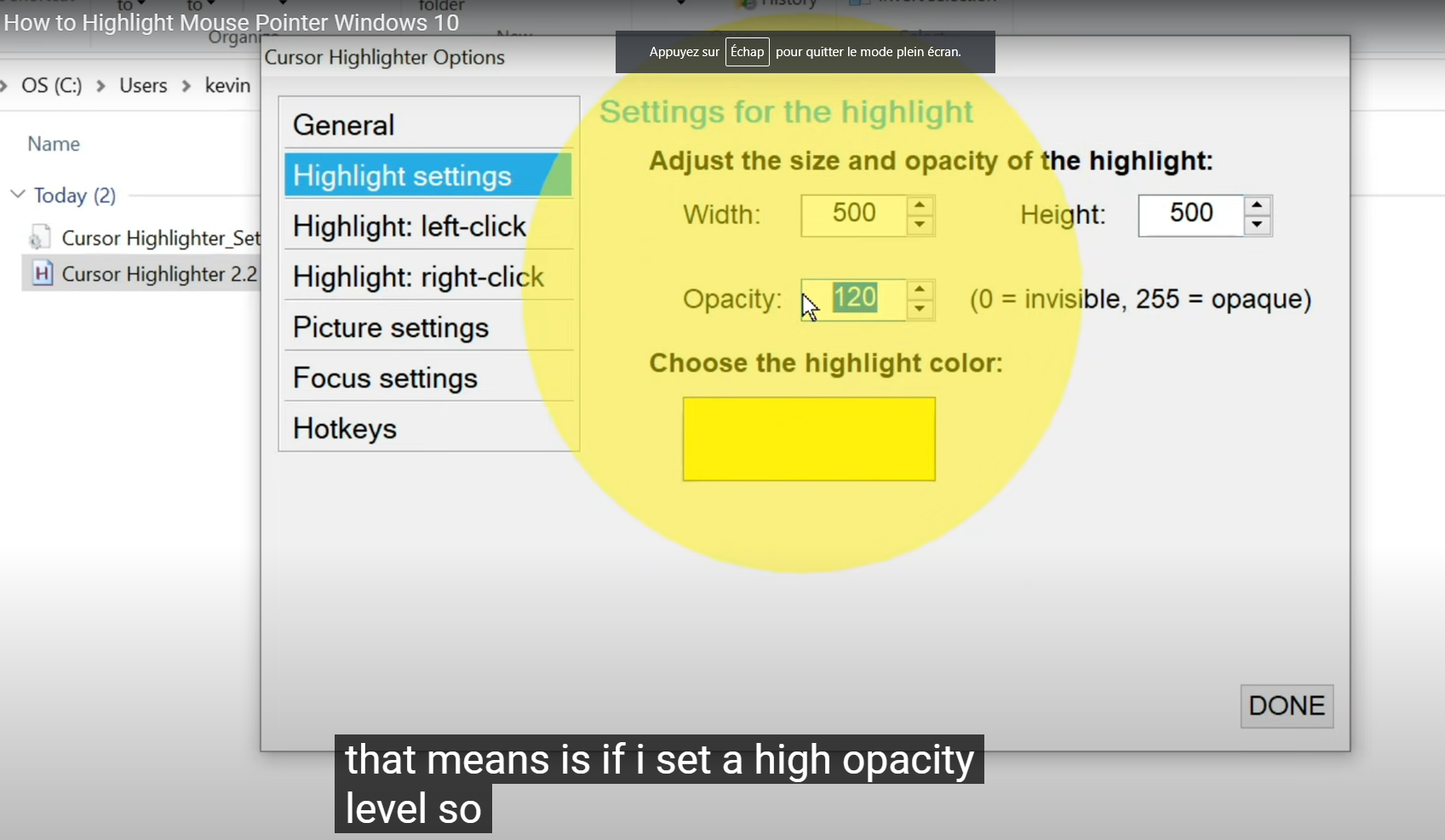Click the Name column header
The image size is (1445, 840).
point(54,144)
